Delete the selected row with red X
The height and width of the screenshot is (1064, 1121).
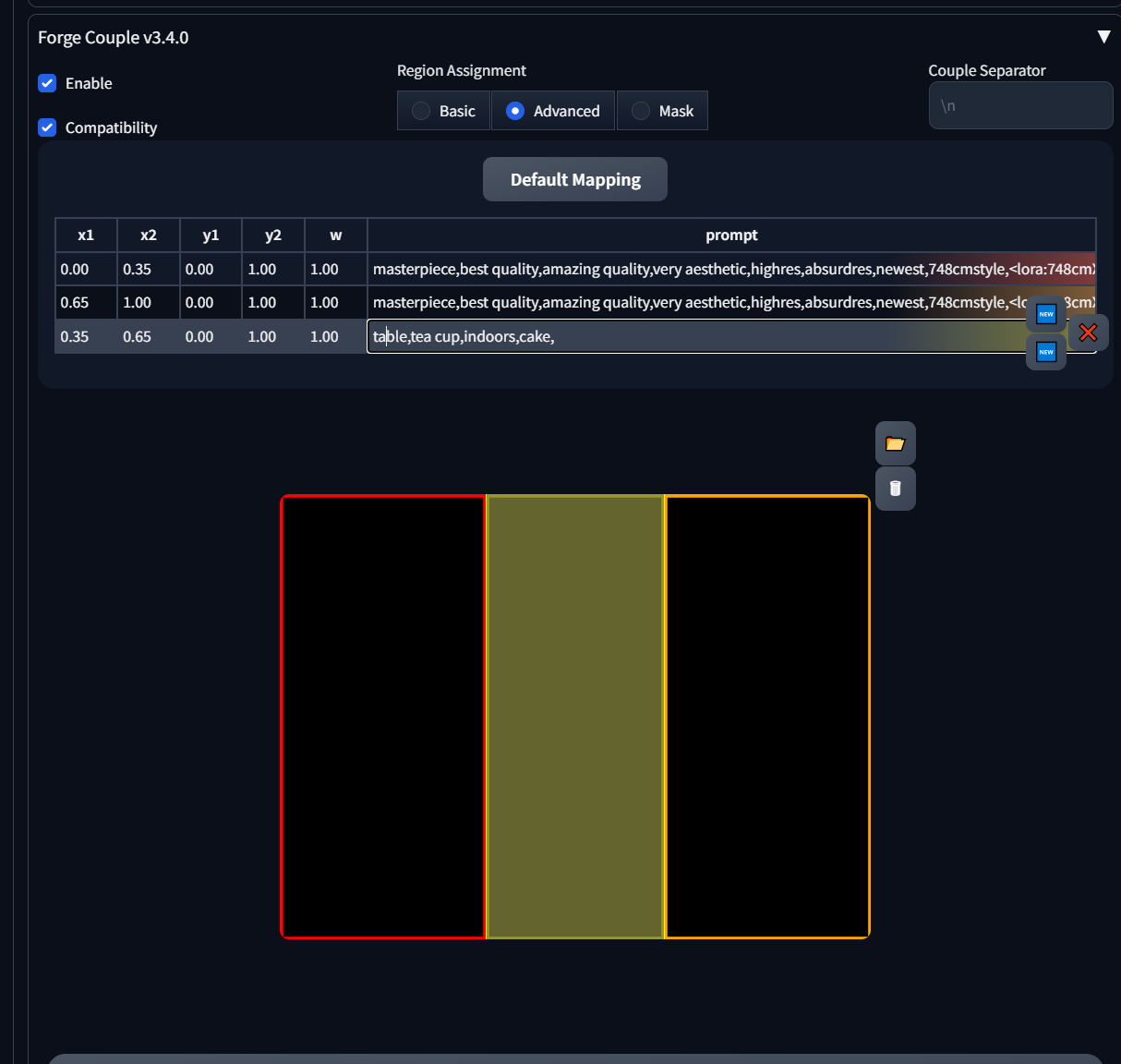(x=1088, y=332)
